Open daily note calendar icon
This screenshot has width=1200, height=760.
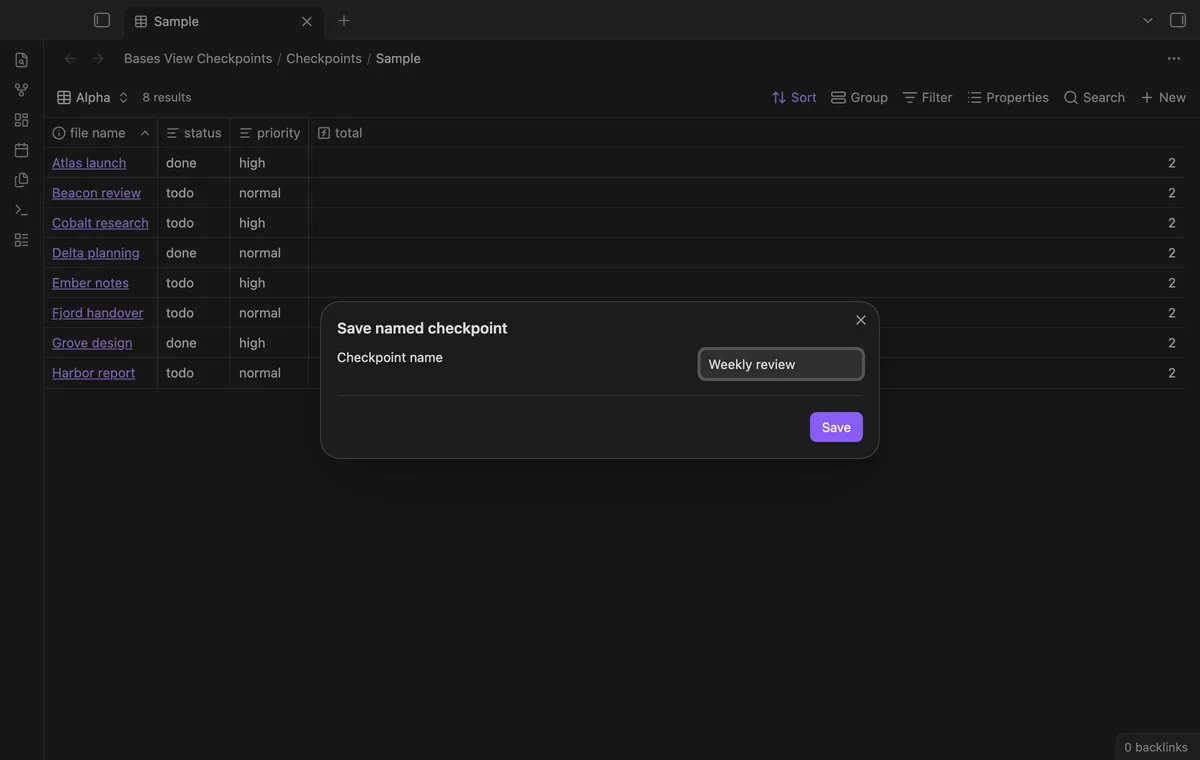[21, 150]
